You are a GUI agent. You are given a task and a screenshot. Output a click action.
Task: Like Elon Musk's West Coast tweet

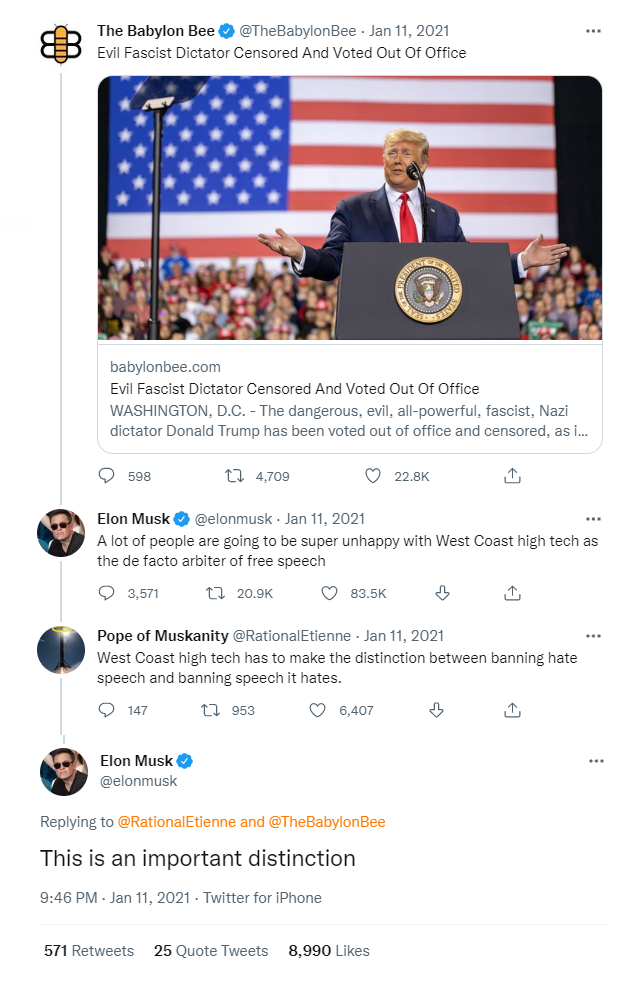(x=329, y=593)
